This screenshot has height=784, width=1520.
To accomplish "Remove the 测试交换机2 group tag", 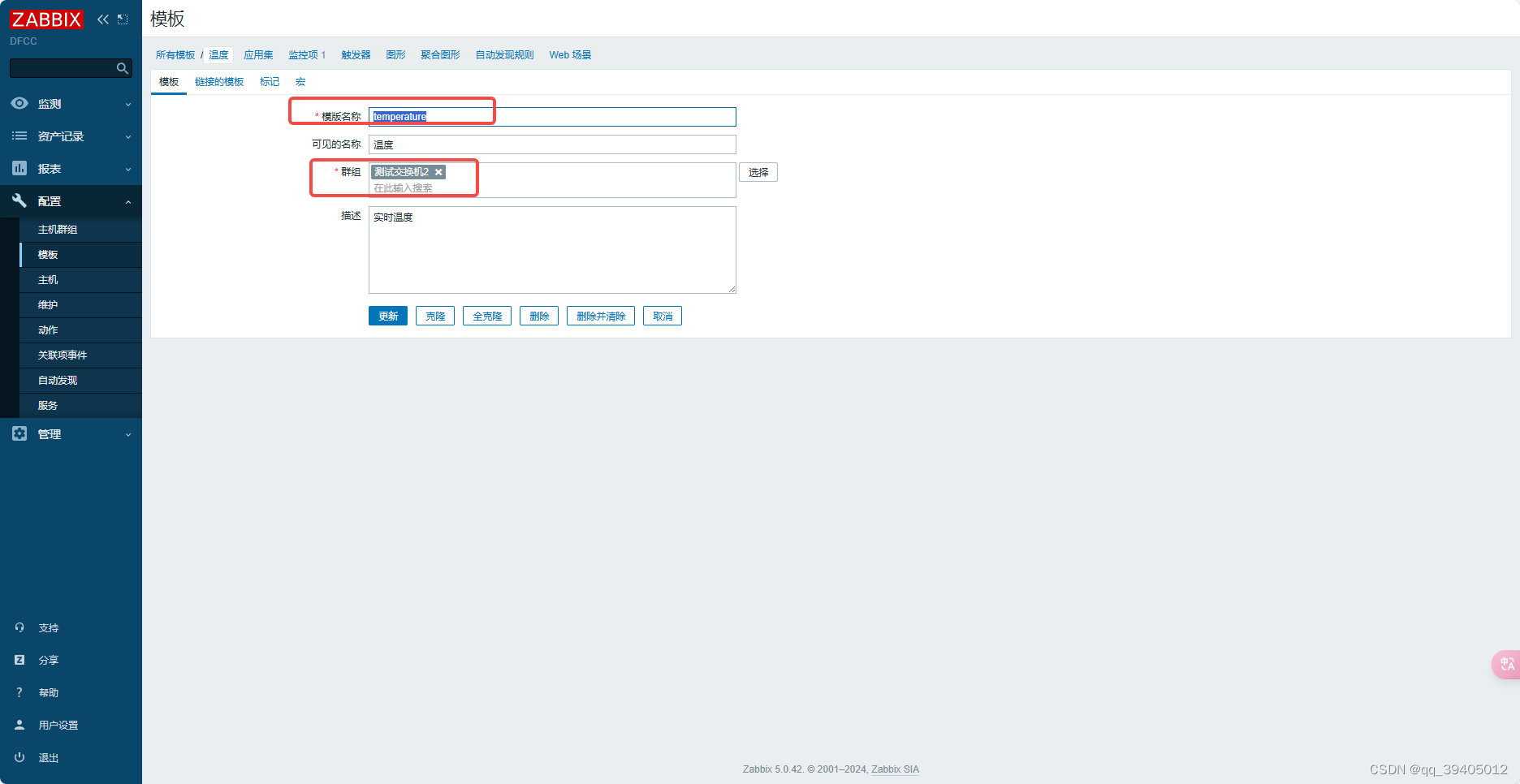I will [438, 172].
